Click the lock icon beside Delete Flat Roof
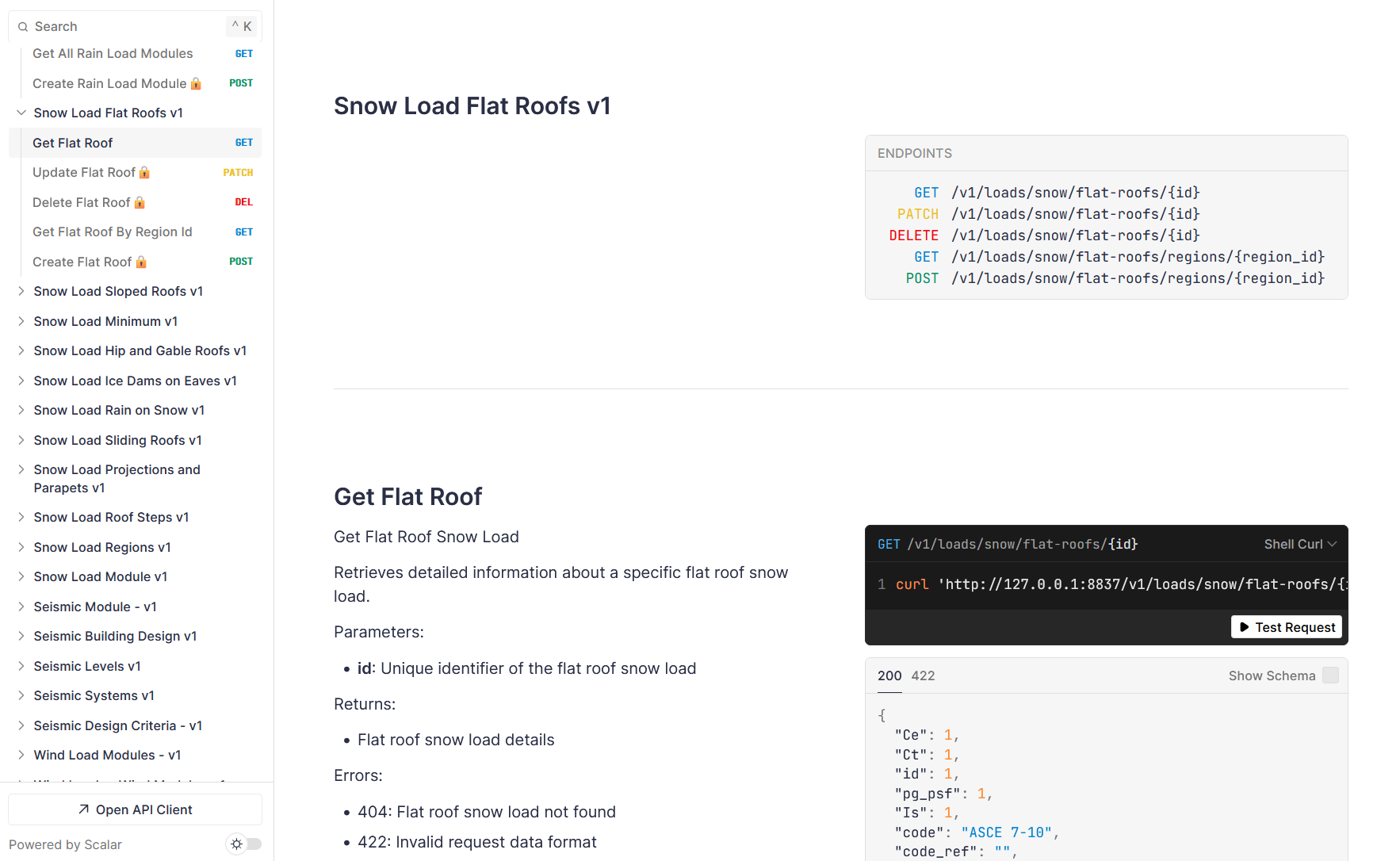The image size is (1400, 861). pyautogui.click(x=140, y=202)
